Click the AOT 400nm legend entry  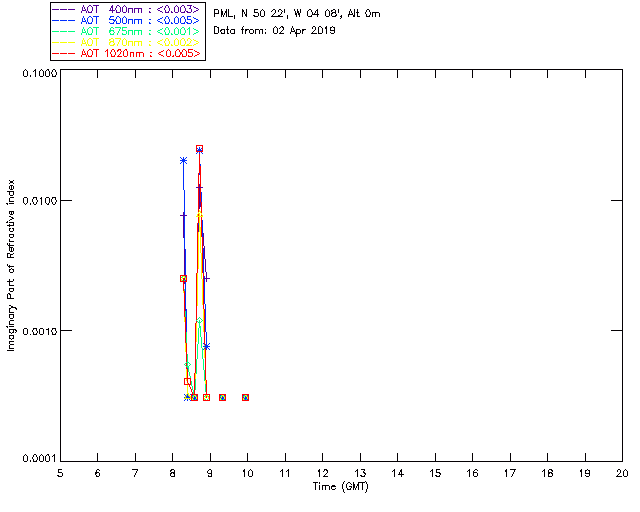point(127,9)
